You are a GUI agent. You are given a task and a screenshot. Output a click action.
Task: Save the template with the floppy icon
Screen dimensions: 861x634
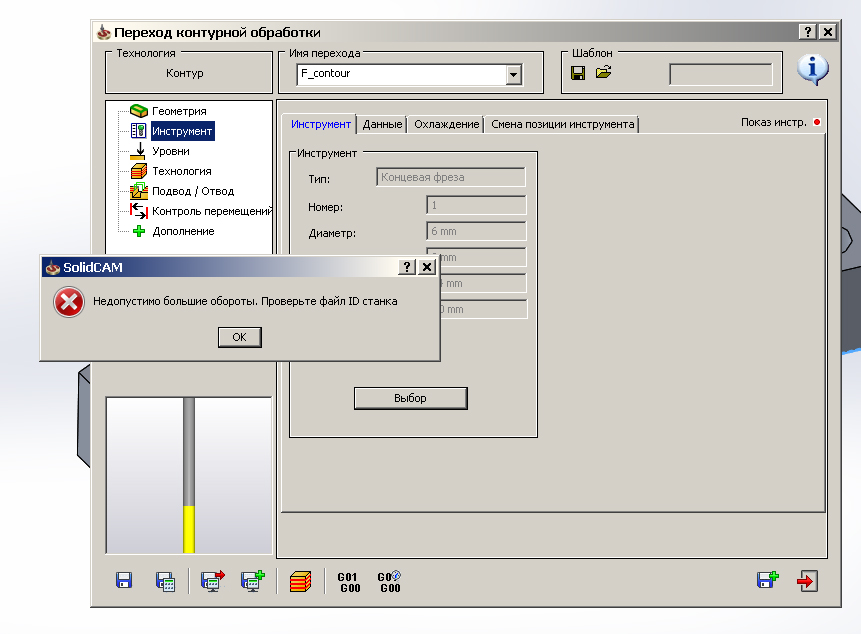pyautogui.click(x=578, y=72)
